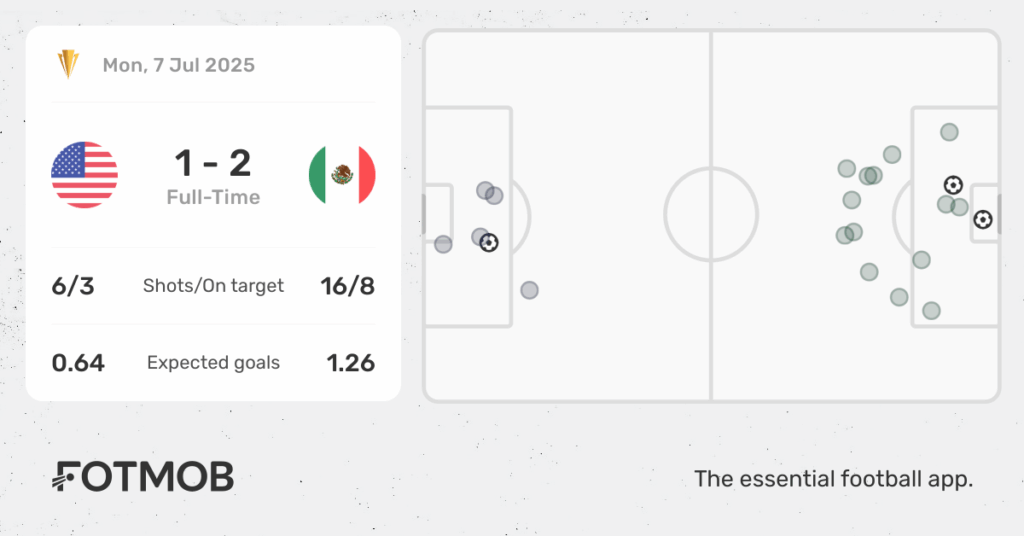This screenshot has height=536, width=1024.
Task: Click the FotMob logo
Action: point(143,476)
